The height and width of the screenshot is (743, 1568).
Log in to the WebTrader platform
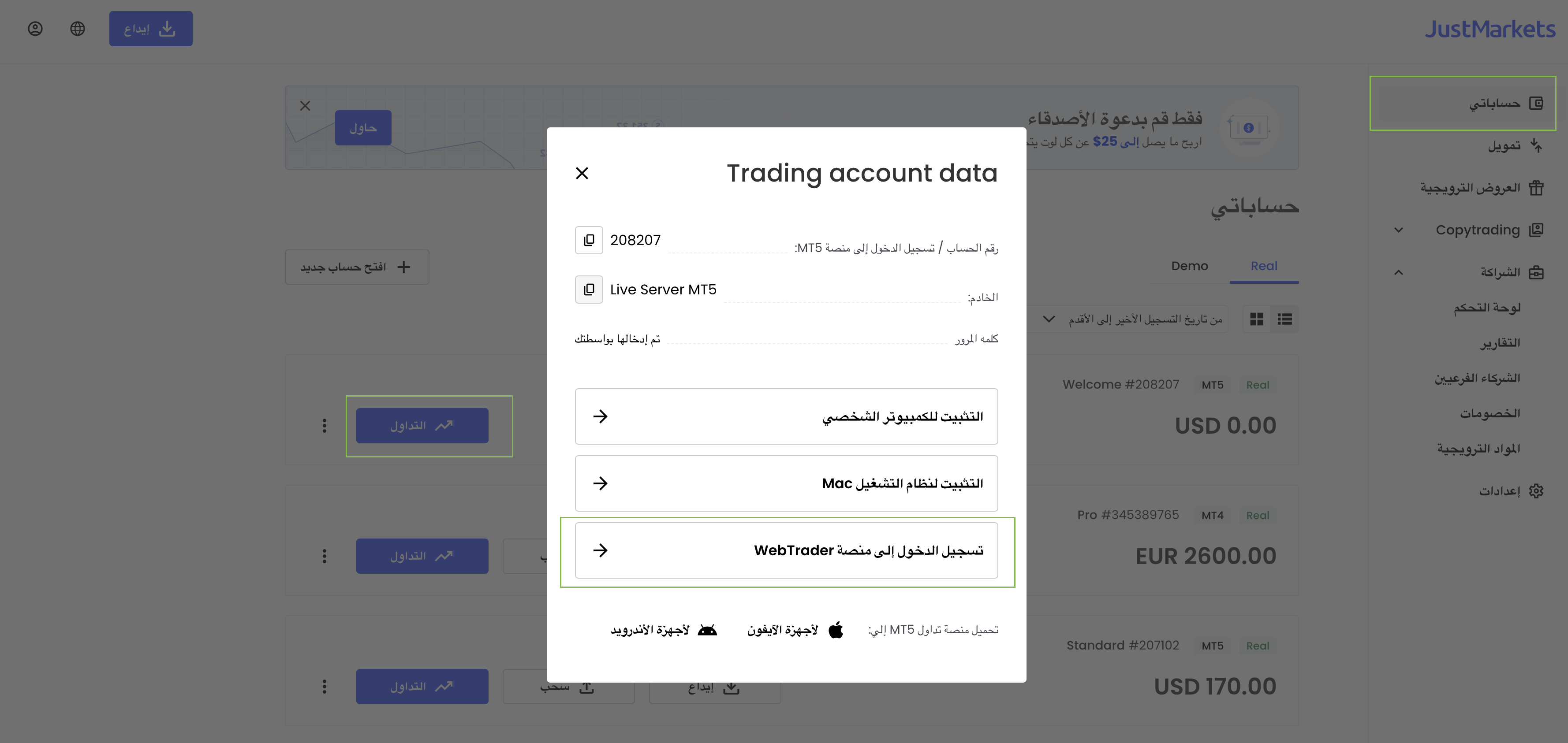[x=787, y=550]
